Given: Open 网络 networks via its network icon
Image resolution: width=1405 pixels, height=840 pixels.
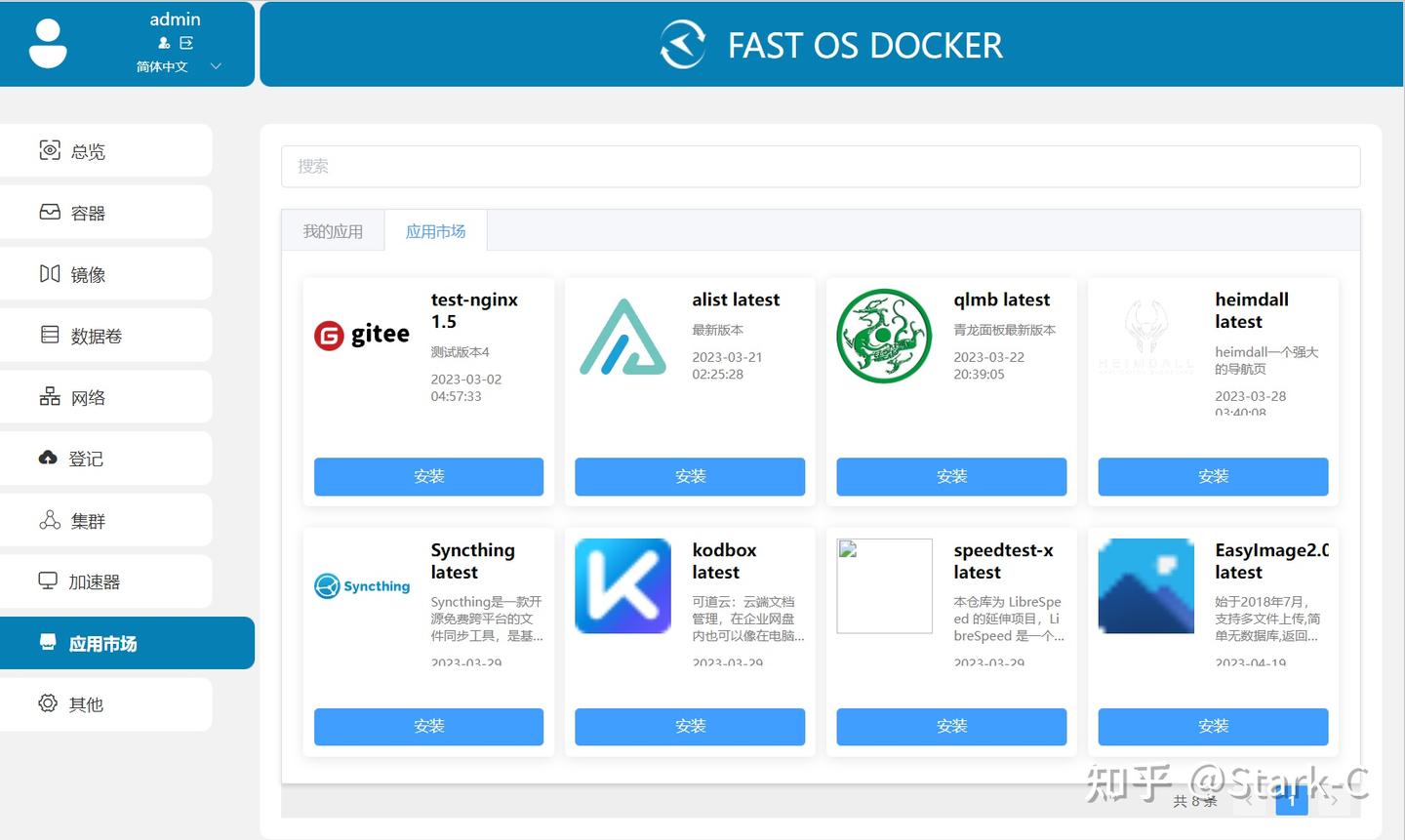Looking at the screenshot, I should pos(50,396).
